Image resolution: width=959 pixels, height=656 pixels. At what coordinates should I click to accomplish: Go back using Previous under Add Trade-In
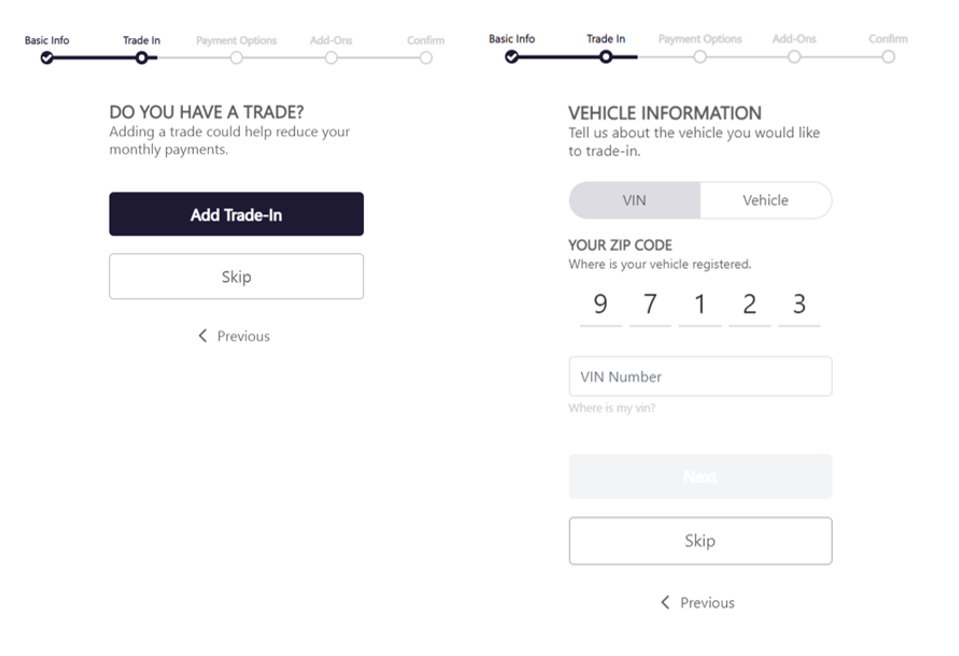click(234, 336)
